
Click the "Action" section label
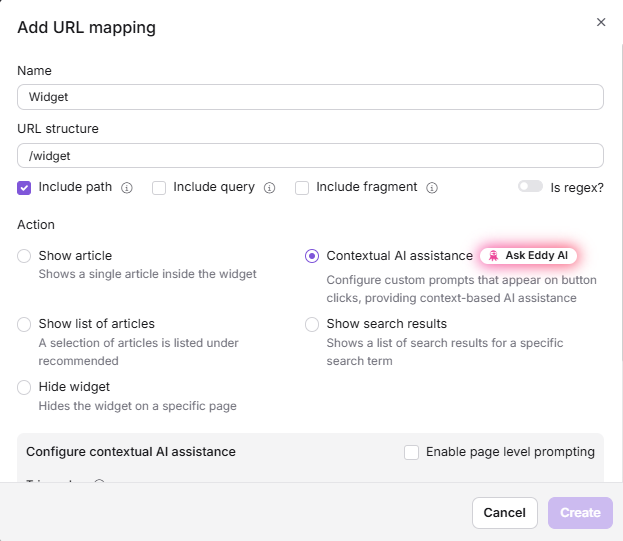[x=36, y=225]
